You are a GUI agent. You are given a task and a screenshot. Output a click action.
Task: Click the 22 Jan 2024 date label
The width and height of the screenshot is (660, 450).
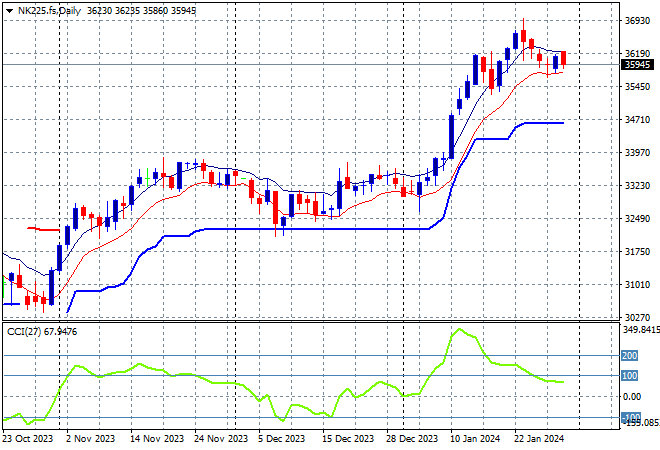[539, 439]
